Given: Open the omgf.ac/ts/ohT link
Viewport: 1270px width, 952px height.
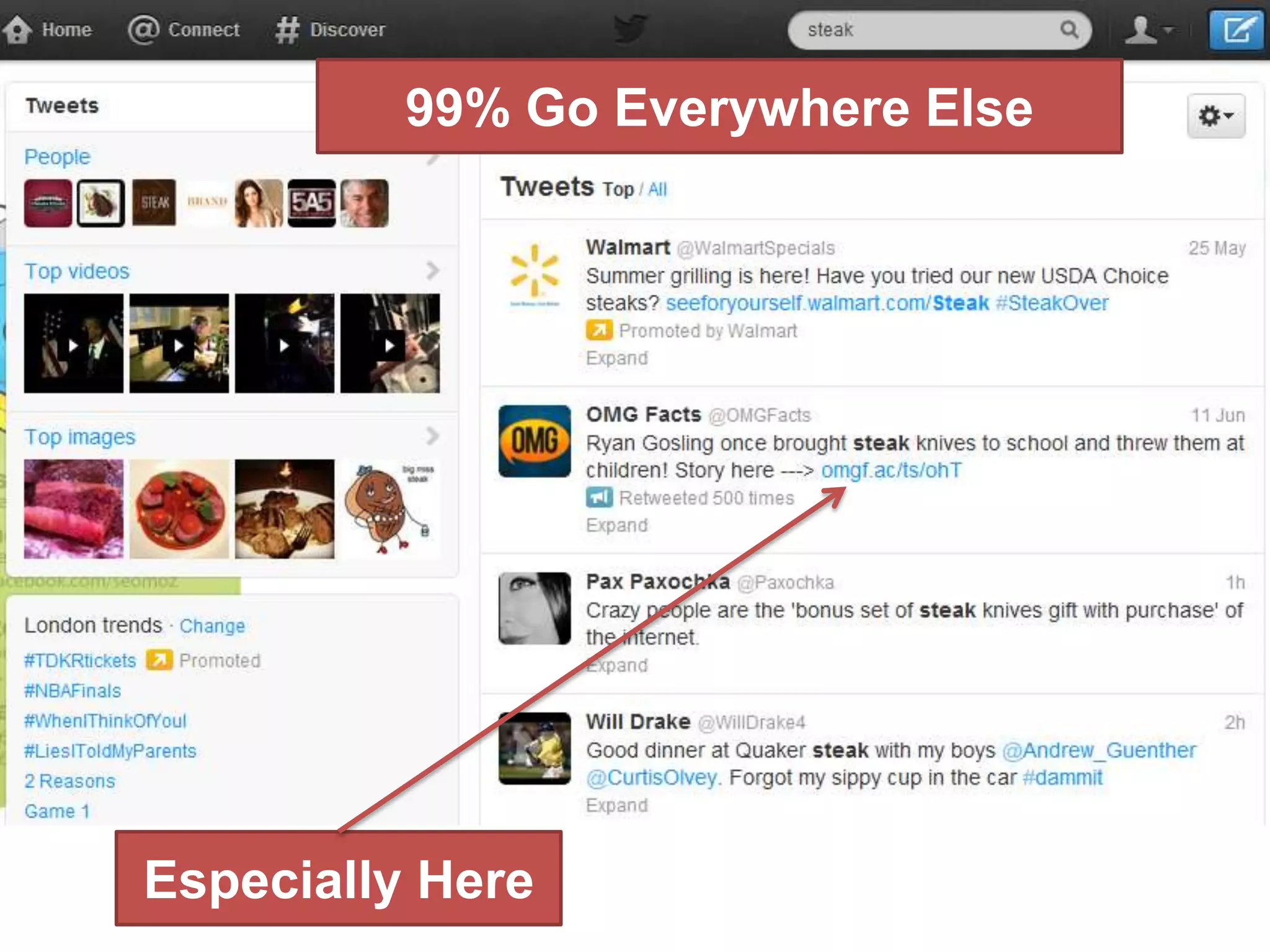Looking at the screenshot, I should 892,470.
